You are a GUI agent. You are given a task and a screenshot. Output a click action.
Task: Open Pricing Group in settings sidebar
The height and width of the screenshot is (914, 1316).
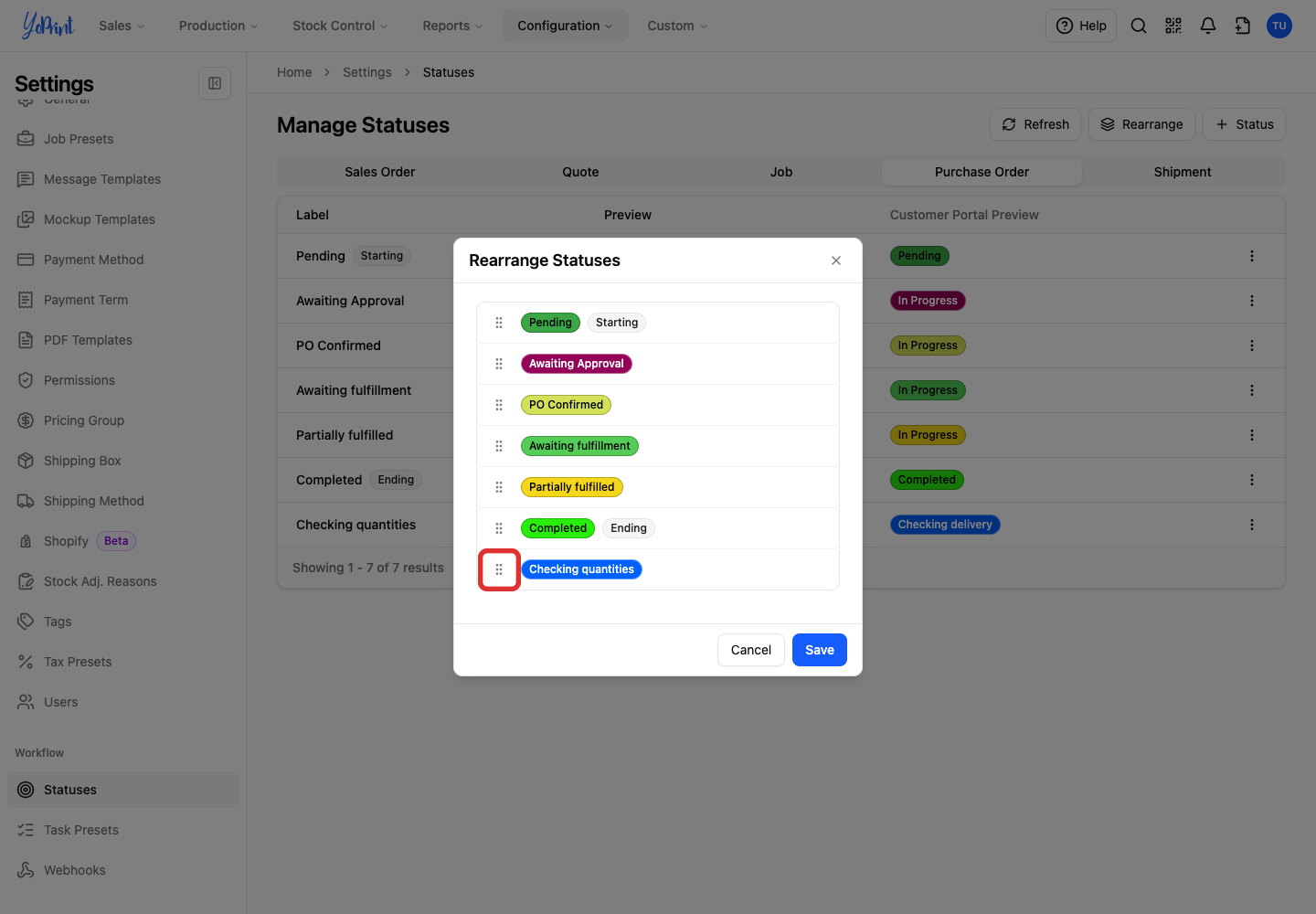122,420
